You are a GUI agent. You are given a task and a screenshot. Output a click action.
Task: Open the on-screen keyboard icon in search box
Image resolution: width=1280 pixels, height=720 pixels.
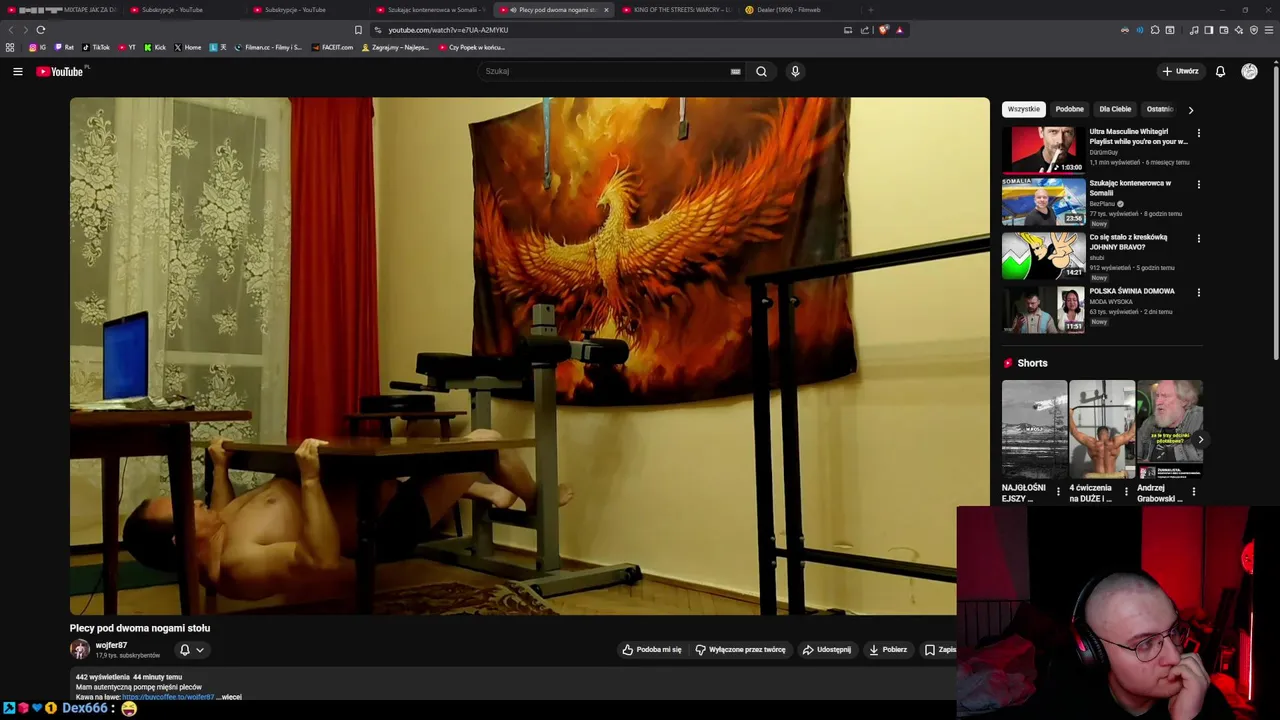735,71
